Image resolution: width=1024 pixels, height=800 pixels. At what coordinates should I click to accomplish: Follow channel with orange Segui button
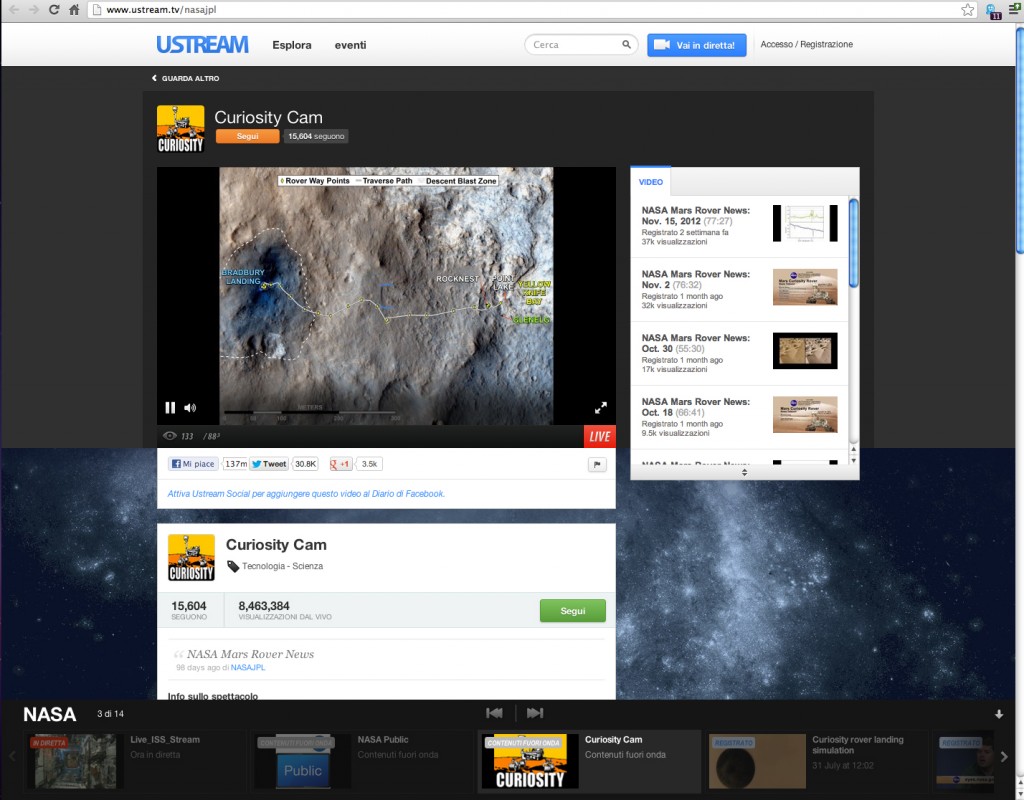click(248, 136)
